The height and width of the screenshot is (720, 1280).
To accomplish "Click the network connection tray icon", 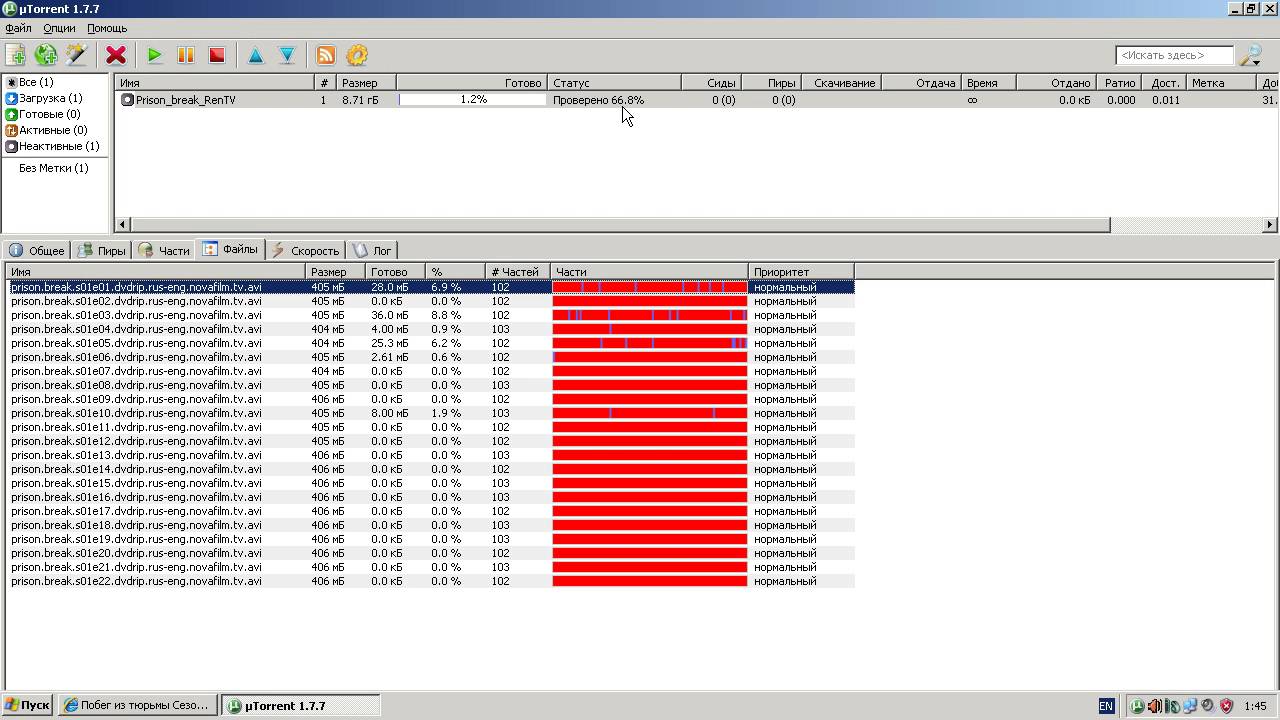I will [x=1188, y=706].
